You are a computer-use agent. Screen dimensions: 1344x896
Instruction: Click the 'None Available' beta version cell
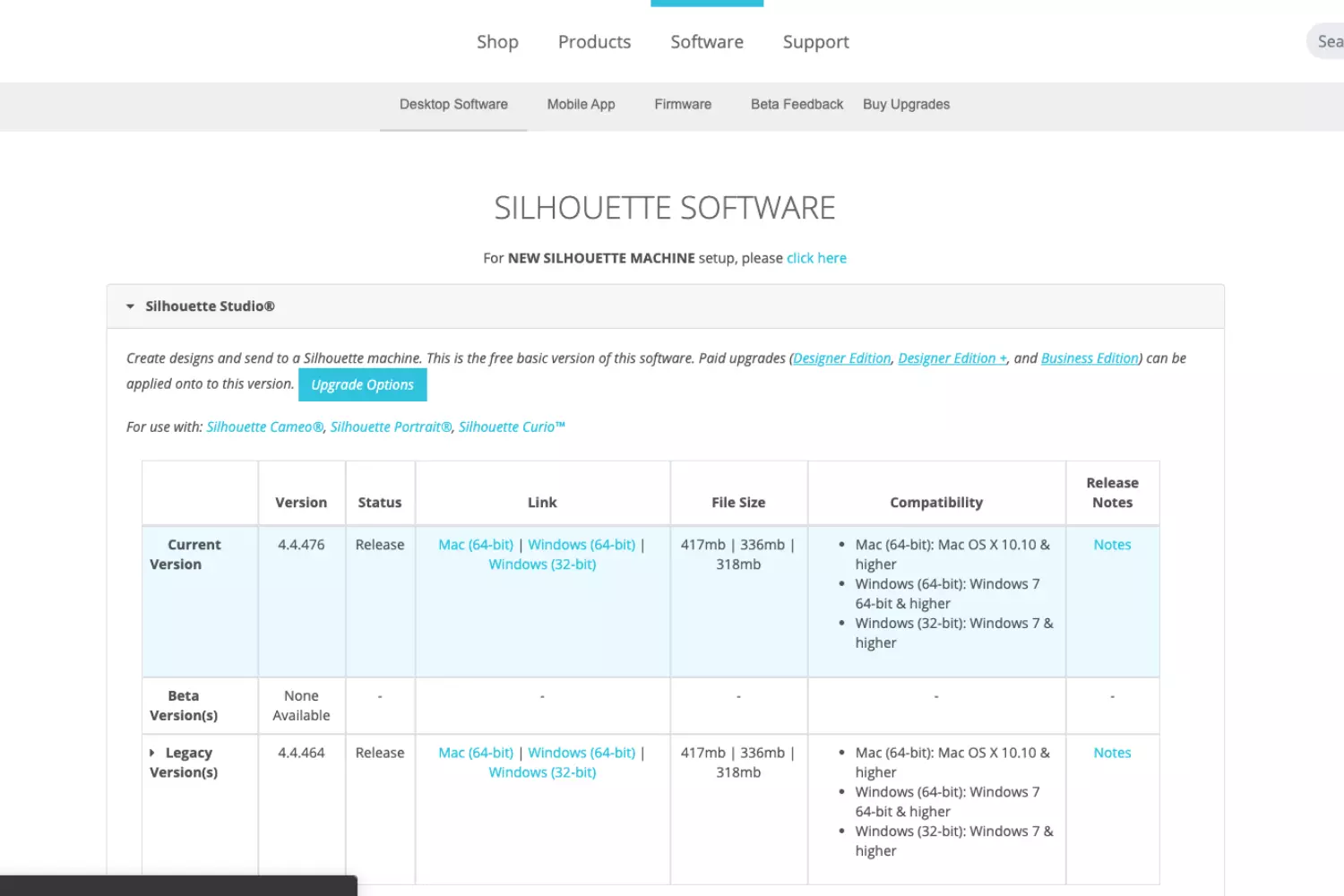coord(301,706)
